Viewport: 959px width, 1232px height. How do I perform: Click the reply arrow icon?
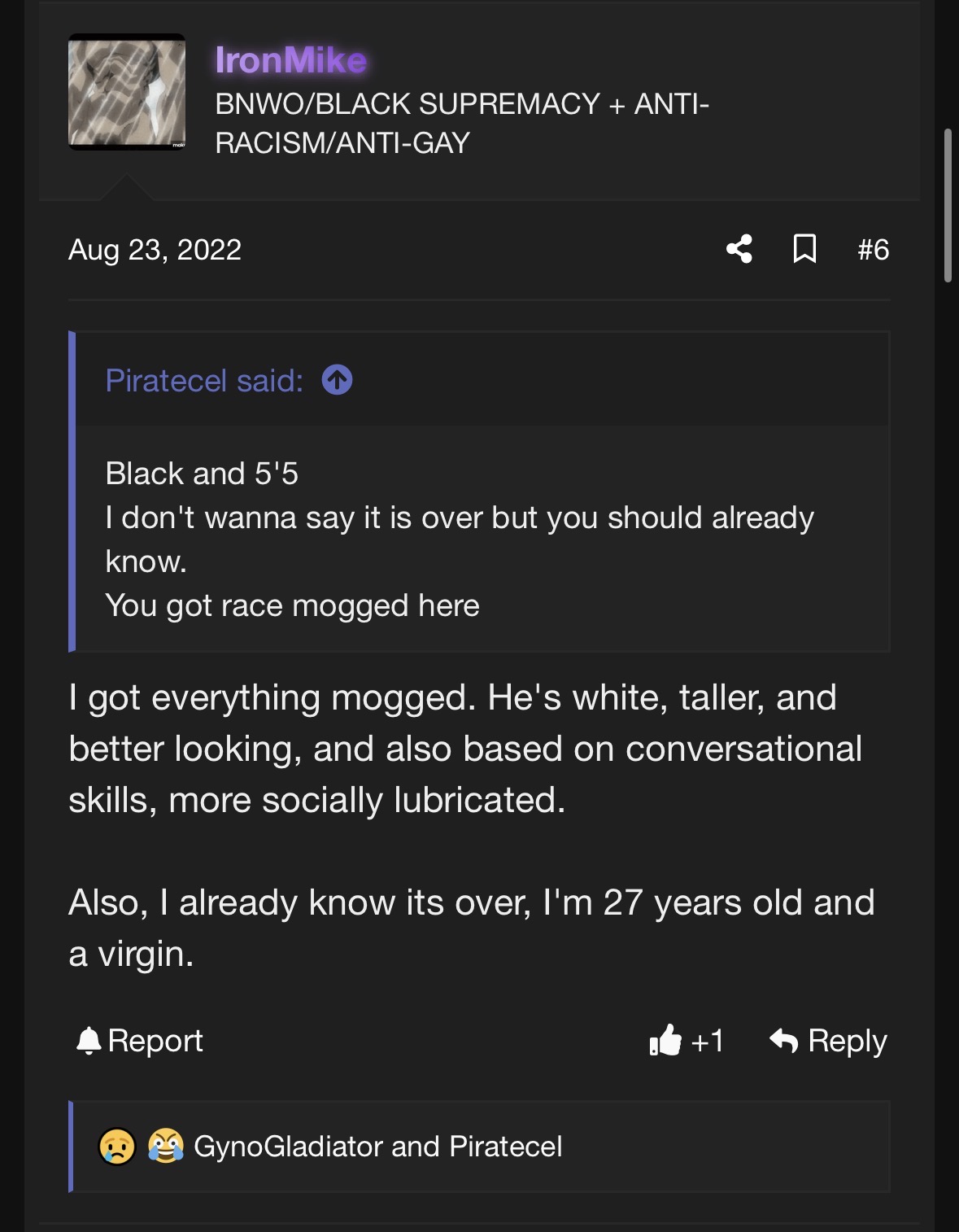(783, 1040)
